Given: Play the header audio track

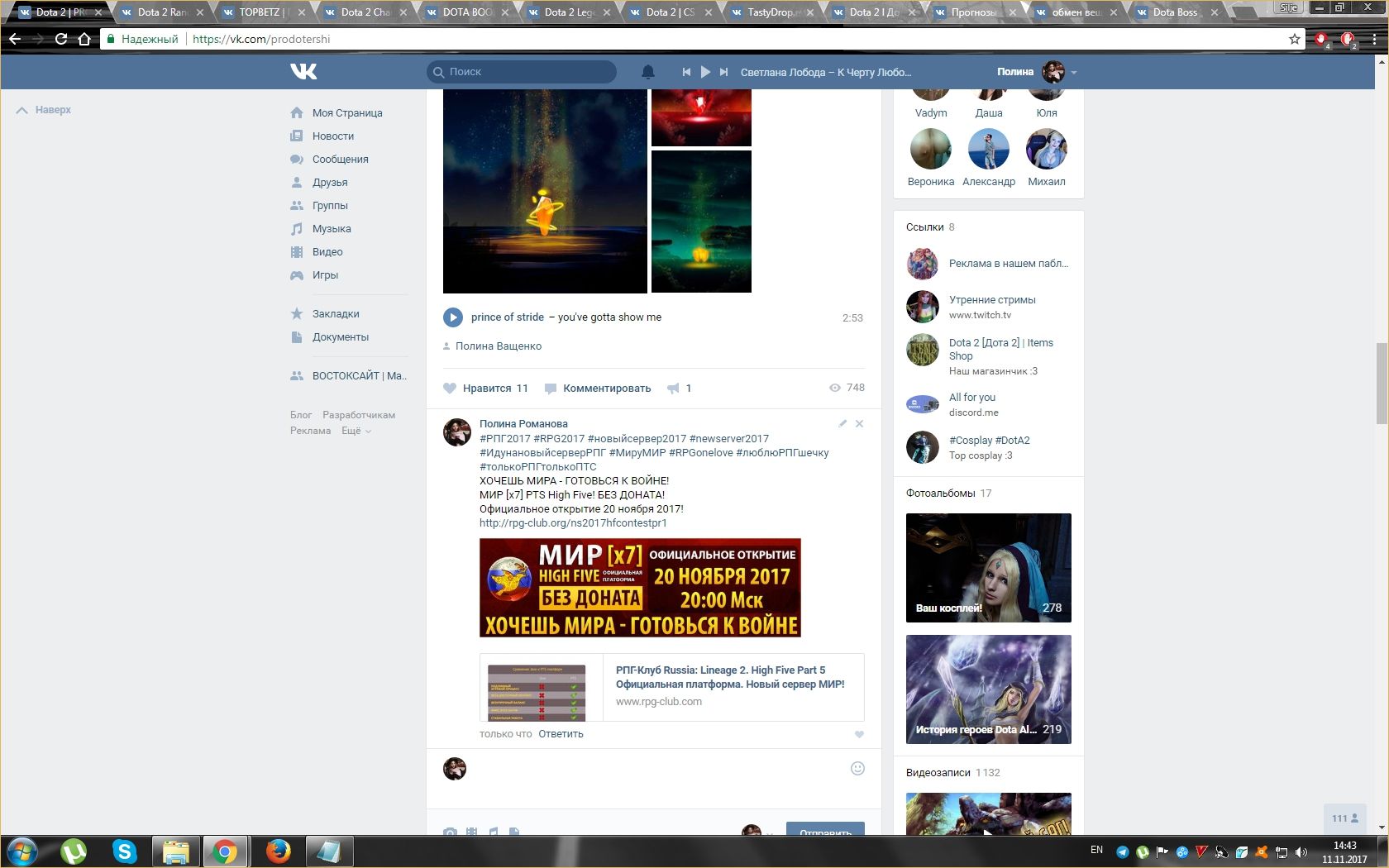Looking at the screenshot, I should click(x=705, y=72).
